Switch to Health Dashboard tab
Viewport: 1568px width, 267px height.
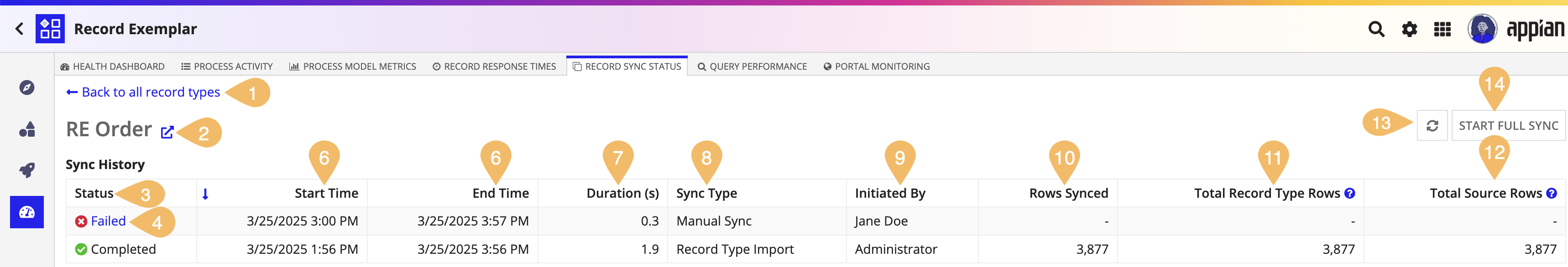(x=113, y=66)
